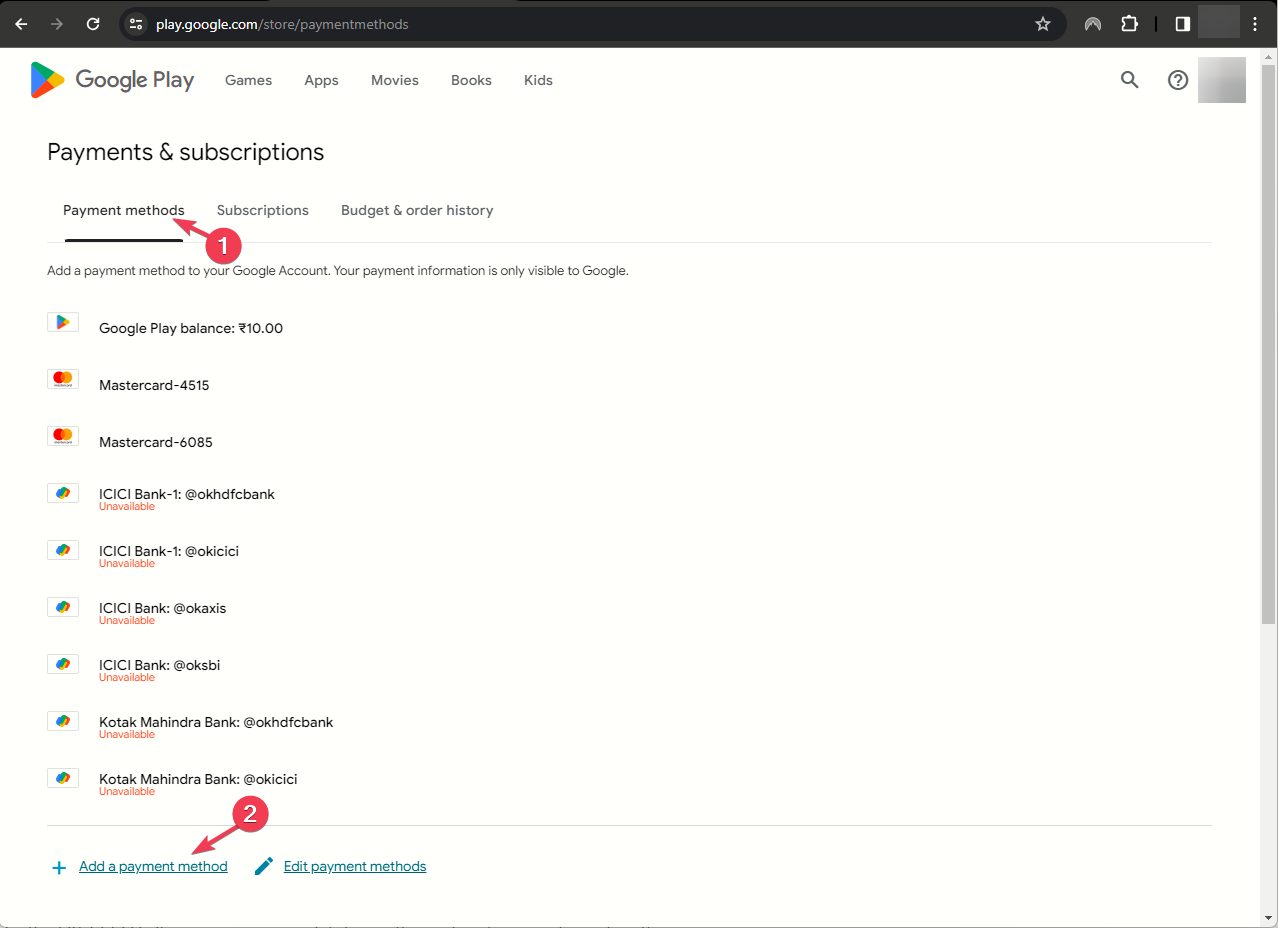The width and height of the screenshot is (1278, 928).
Task: Toggle the browser side panel icon
Action: click(x=1182, y=24)
